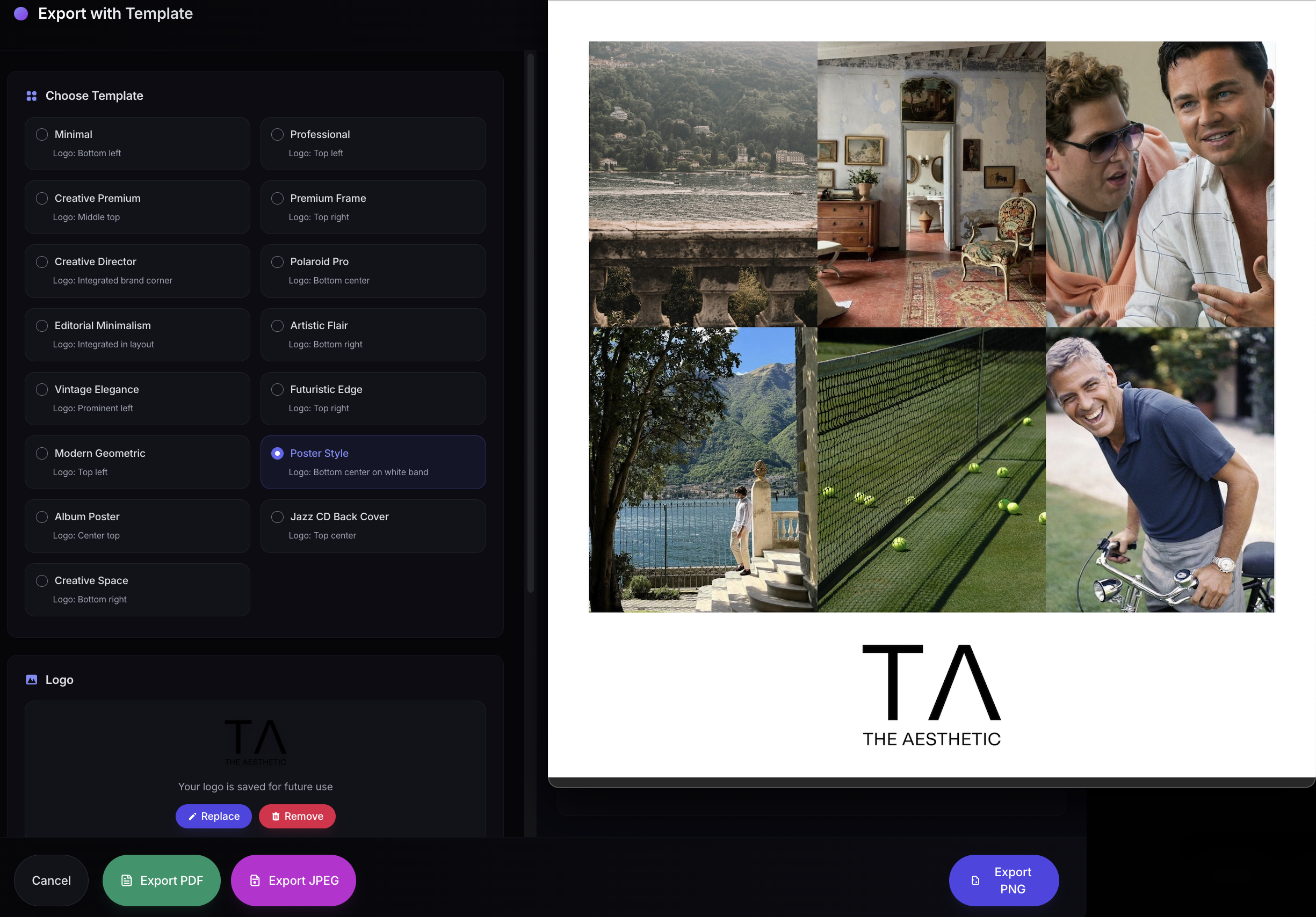The height and width of the screenshot is (917, 1316).
Task: Click the template panel vertical scrollbar
Action: 530,321
